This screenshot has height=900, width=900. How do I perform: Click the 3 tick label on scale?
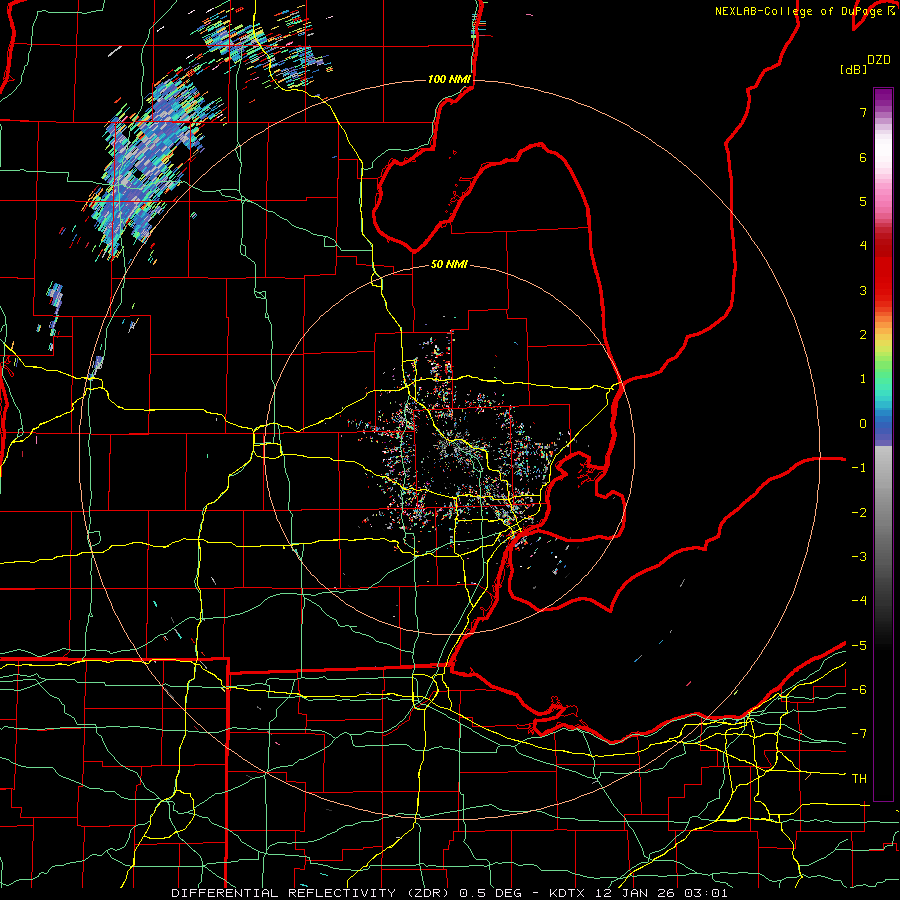[x=863, y=290]
